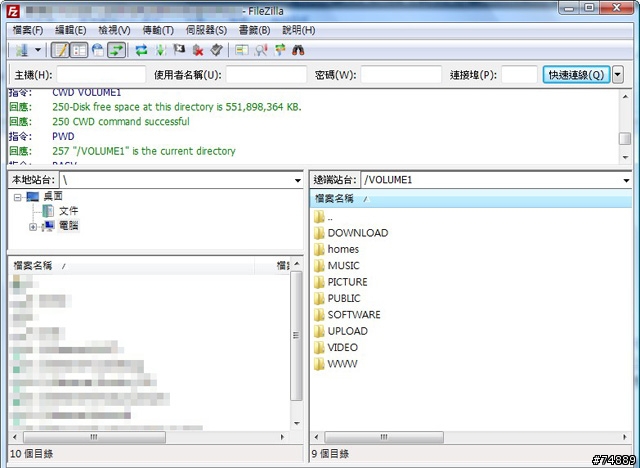Select the MUSIC folder
640x468 pixels.
click(x=343, y=266)
